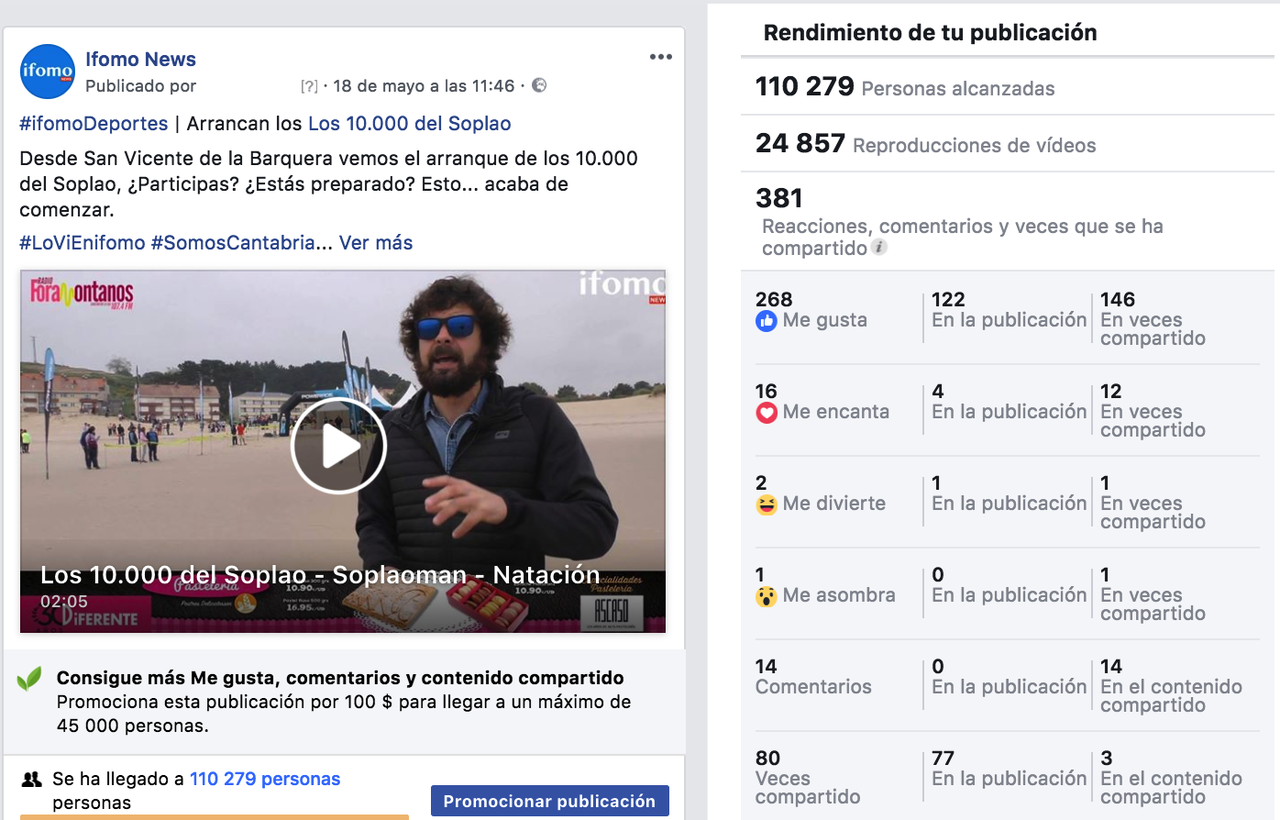The image size is (1280, 820).
Task: Open the 110 279 personas link
Action: pos(265,779)
